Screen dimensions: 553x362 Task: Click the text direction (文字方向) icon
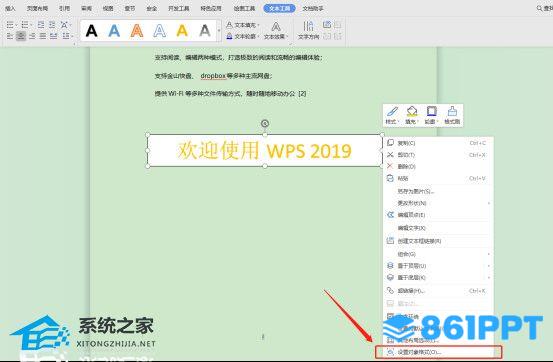click(x=308, y=30)
